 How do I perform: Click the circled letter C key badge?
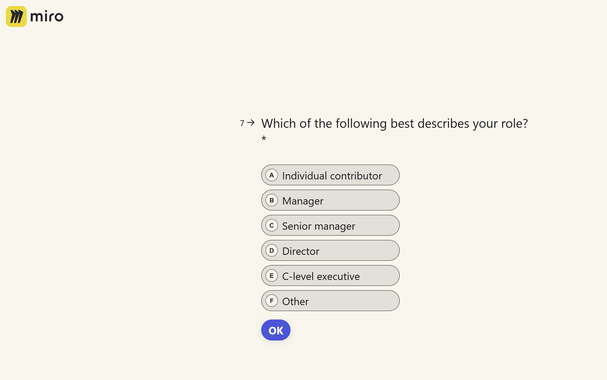tap(272, 226)
